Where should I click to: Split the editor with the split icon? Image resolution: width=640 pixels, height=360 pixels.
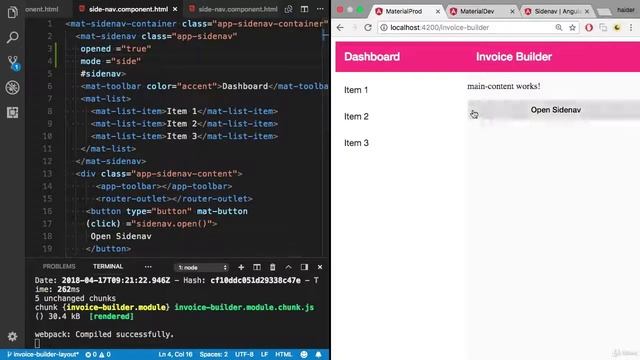click(304, 9)
